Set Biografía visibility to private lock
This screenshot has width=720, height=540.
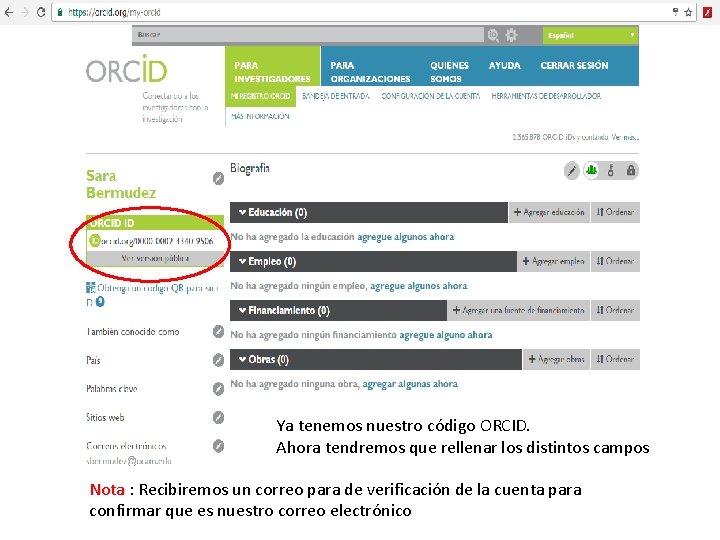coord(631,170)
